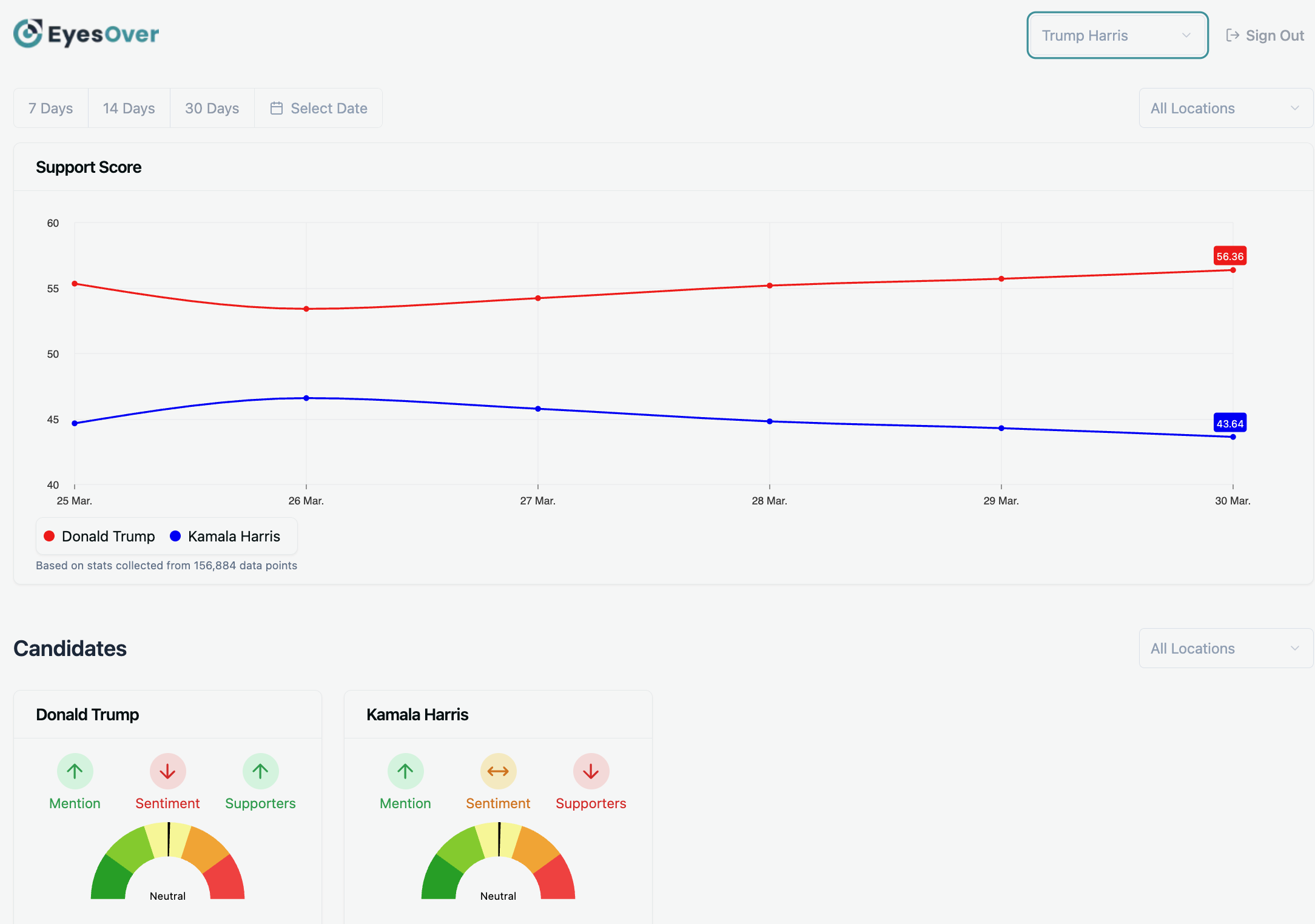
Task: Click Harris's Mention up-arrow icon
Action: coord(405,771)
